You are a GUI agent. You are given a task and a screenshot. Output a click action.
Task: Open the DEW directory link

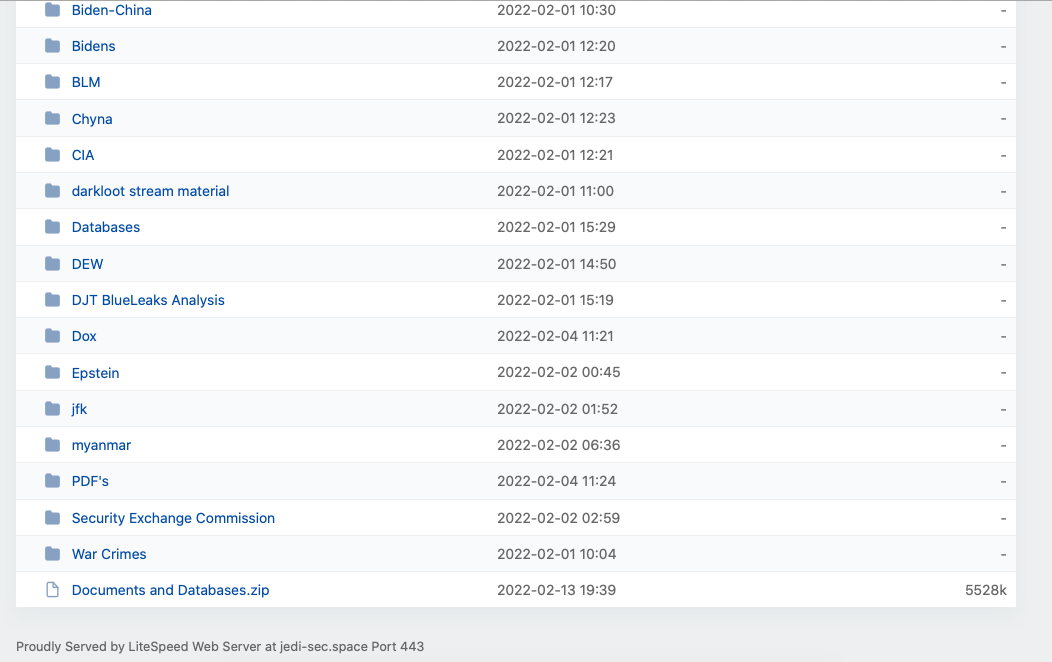tap(87, 264)
